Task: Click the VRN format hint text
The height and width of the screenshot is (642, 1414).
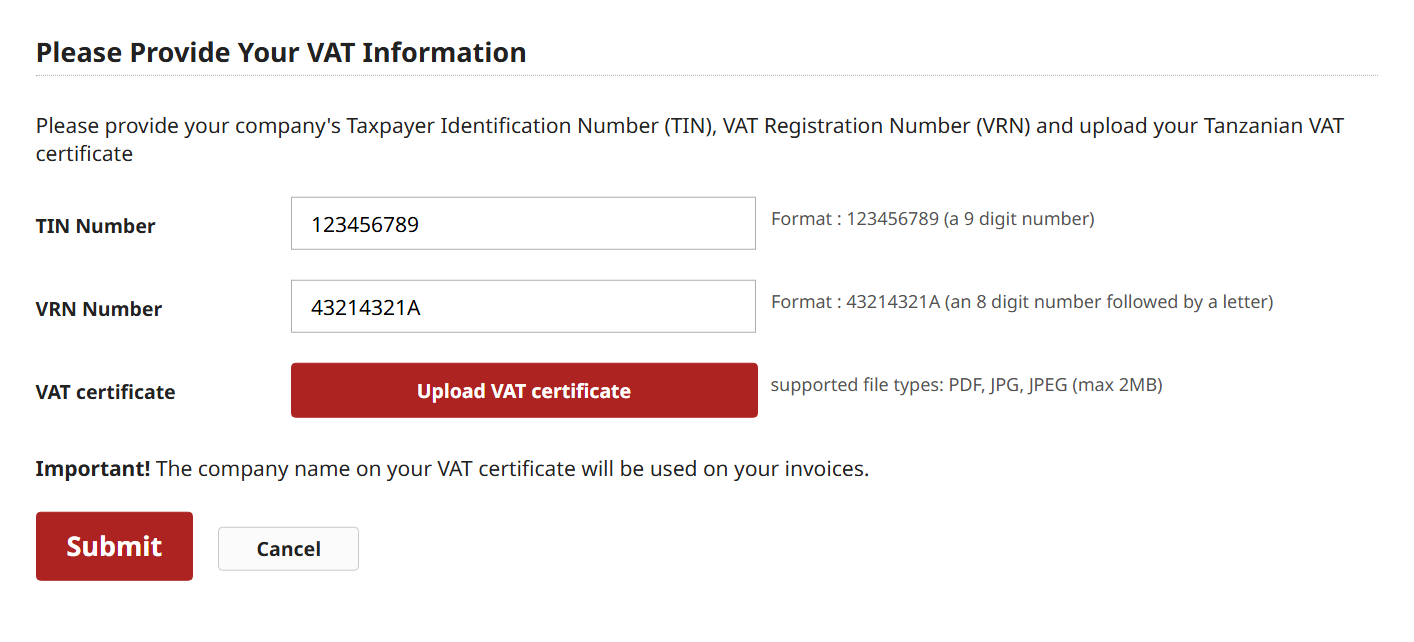Action: (x=1021, y=302)
